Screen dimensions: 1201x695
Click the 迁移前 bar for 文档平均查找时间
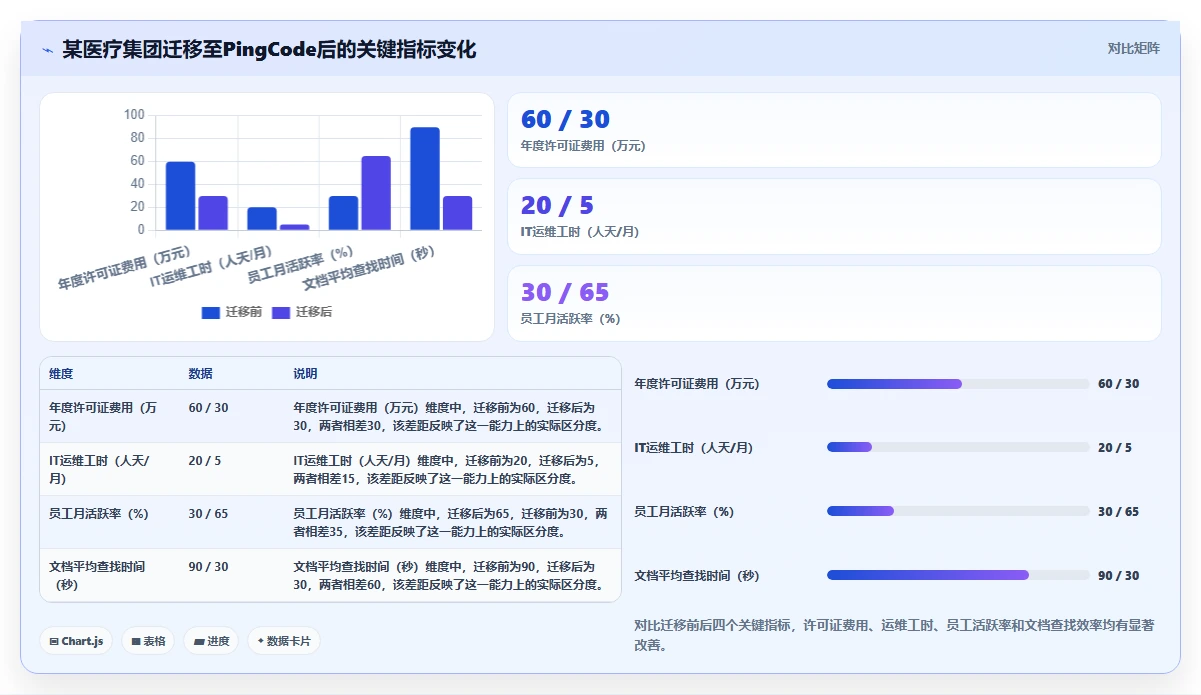click(425, 179)
